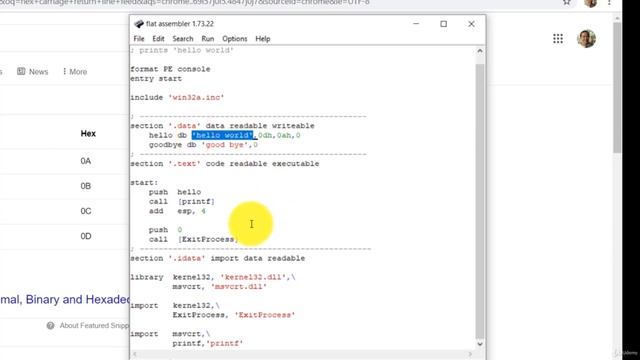Close the flat assembler window
Screen dimensions: 640x360
[471, 24]
